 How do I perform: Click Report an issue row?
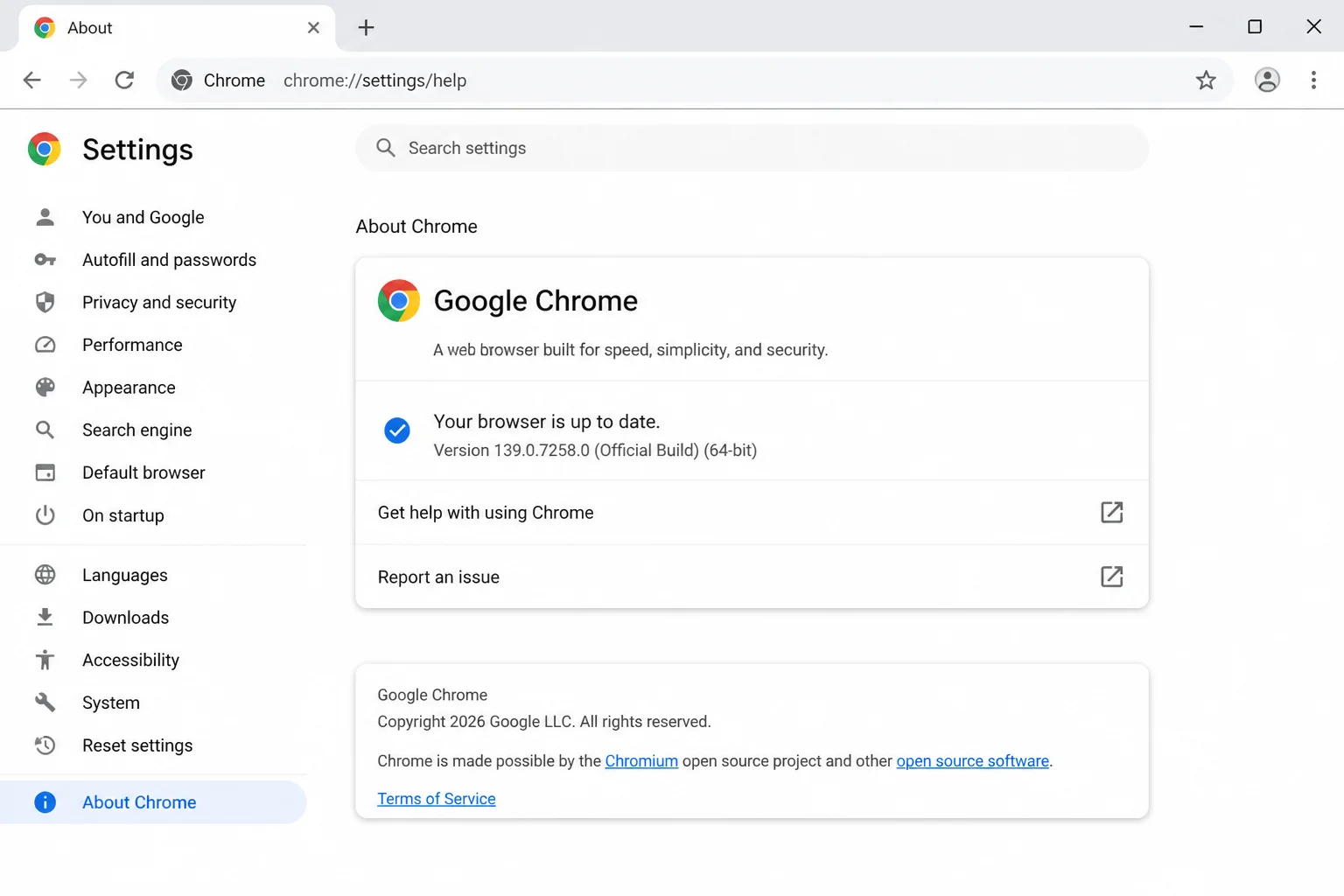pos(752,577)
